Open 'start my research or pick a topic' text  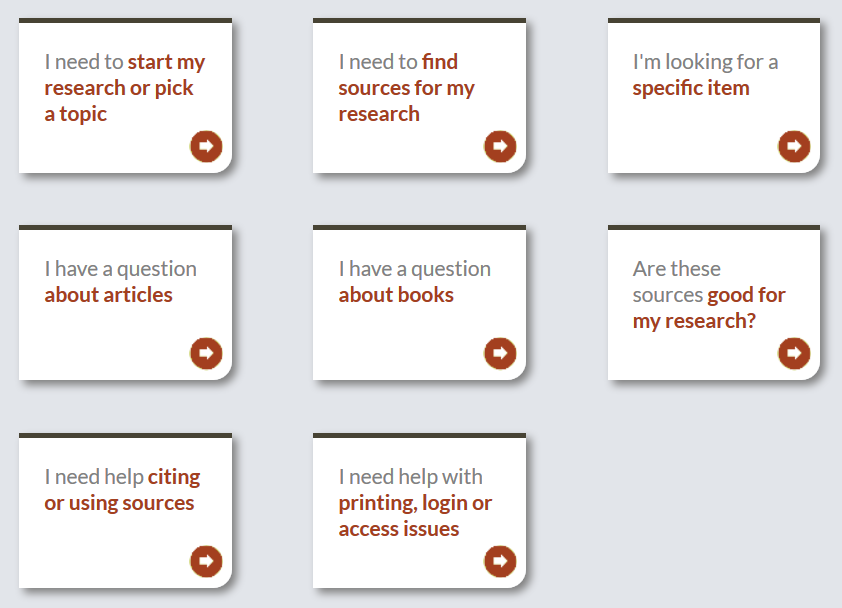coord(125,88)
